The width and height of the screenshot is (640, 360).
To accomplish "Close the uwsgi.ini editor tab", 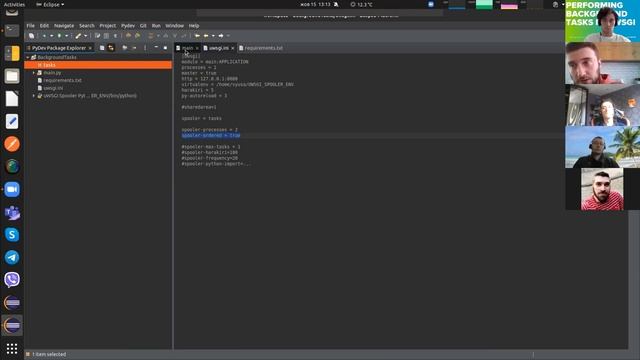I will [x=233, y=48].
